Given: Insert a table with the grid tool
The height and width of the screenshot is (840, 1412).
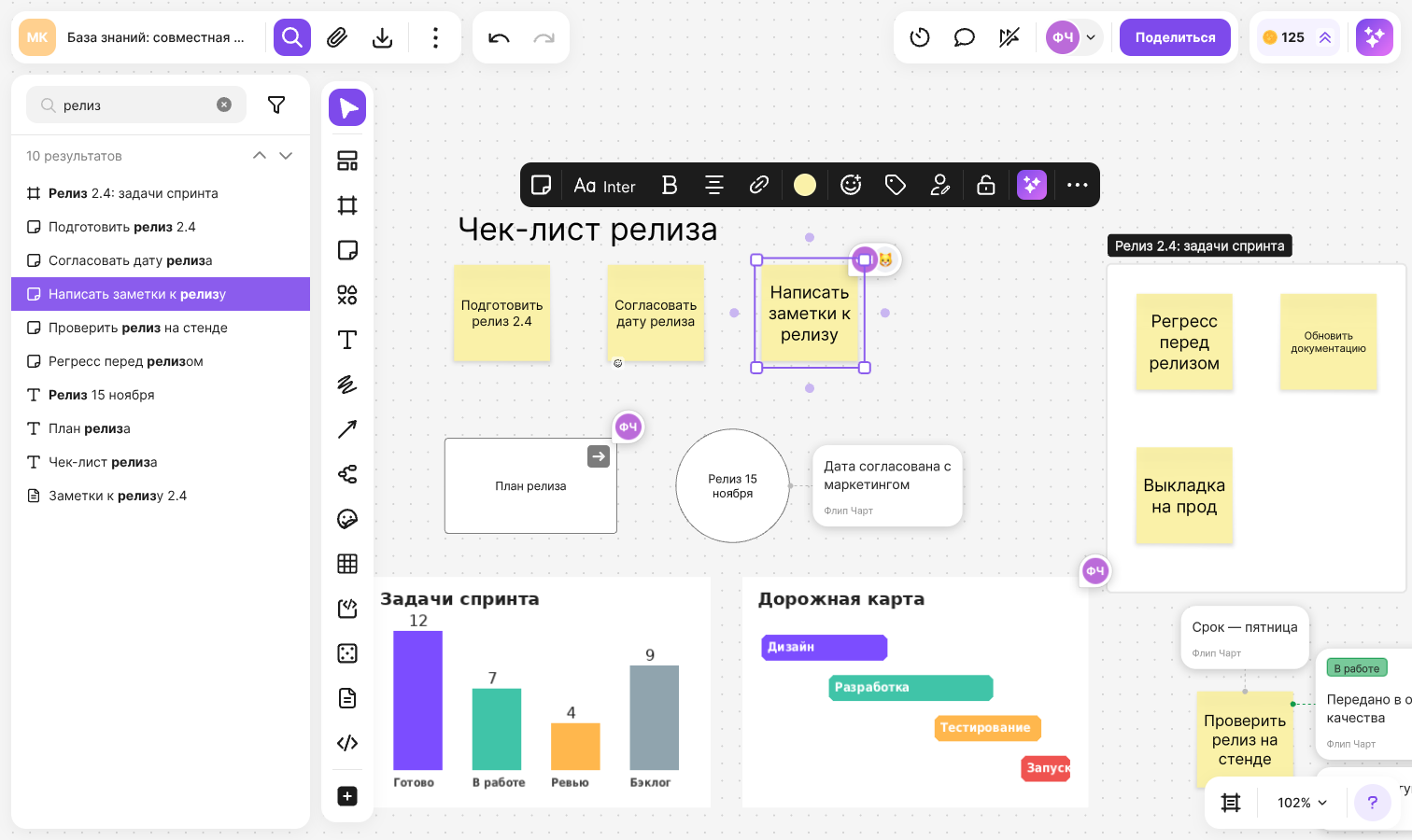Looking at the screenshot, I should (x=347, y=564).
